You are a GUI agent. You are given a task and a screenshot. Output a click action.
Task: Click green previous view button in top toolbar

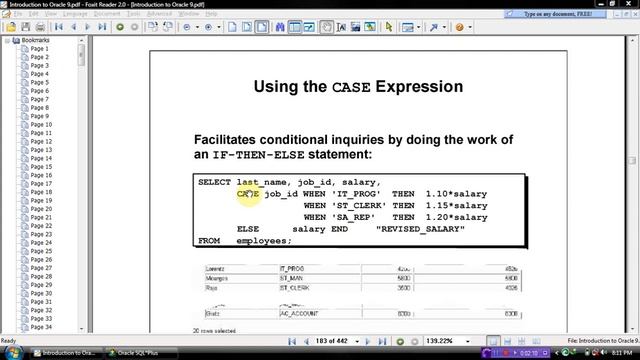[120, 27]
